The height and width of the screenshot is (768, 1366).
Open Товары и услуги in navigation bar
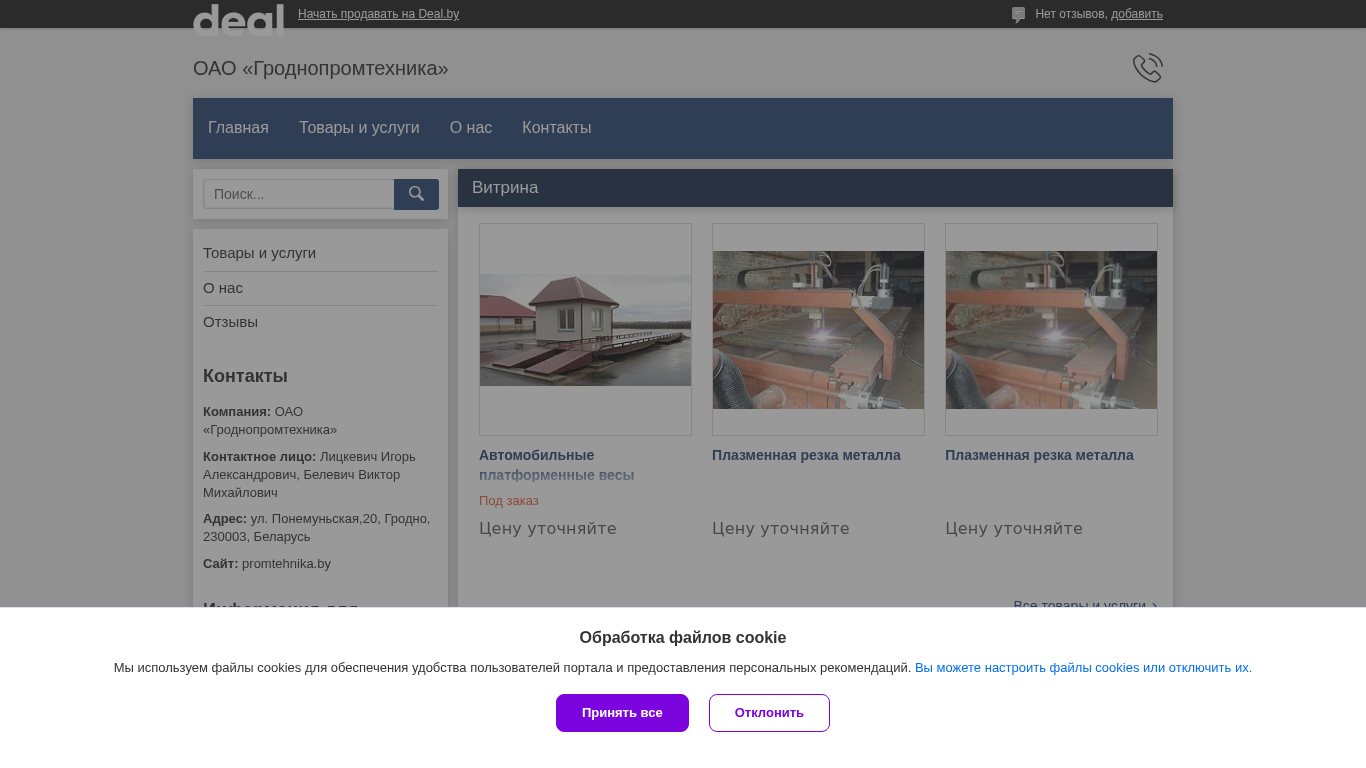[359, 128]
